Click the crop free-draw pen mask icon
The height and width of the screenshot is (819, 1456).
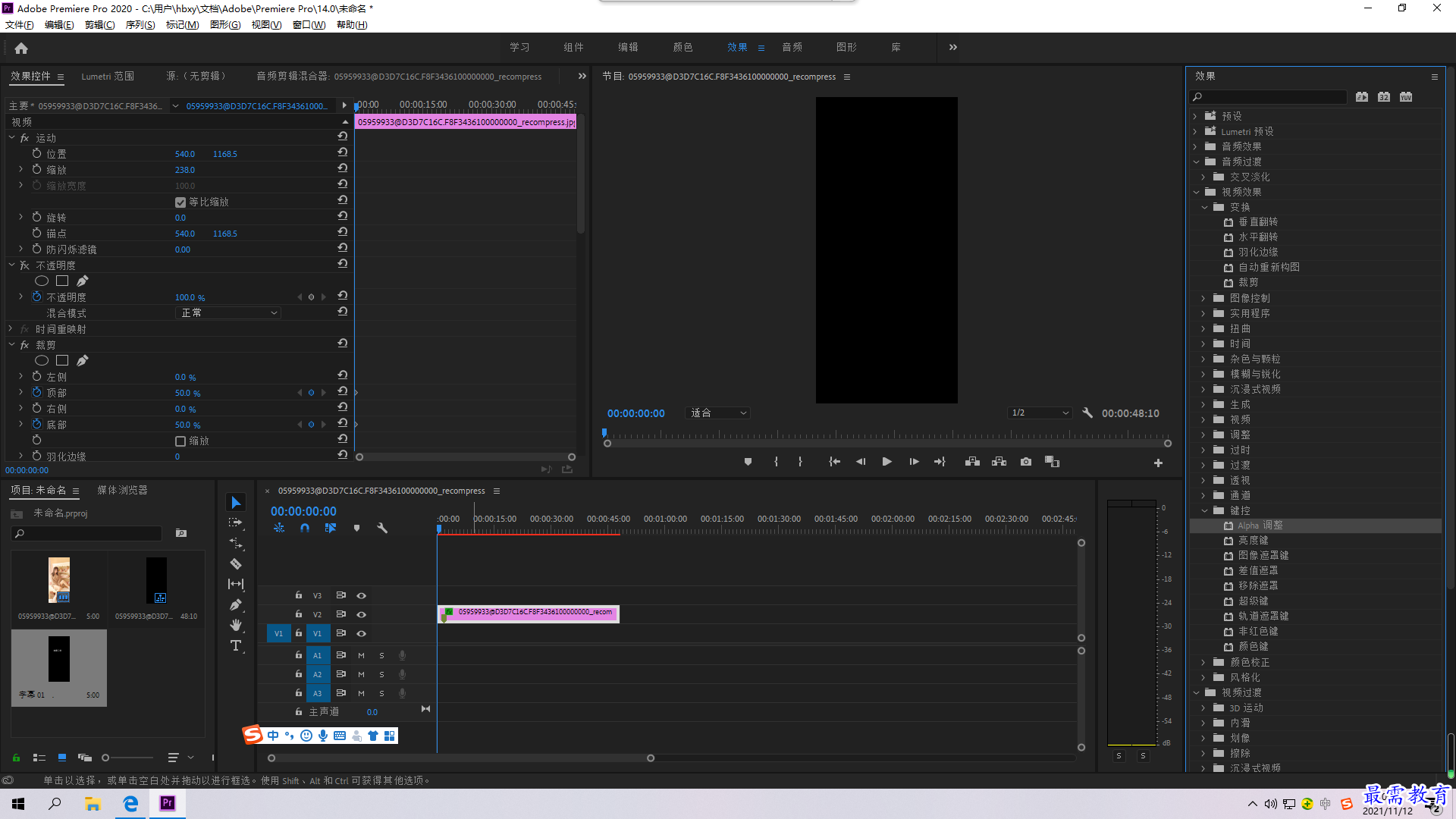click(x=82, y=361)
